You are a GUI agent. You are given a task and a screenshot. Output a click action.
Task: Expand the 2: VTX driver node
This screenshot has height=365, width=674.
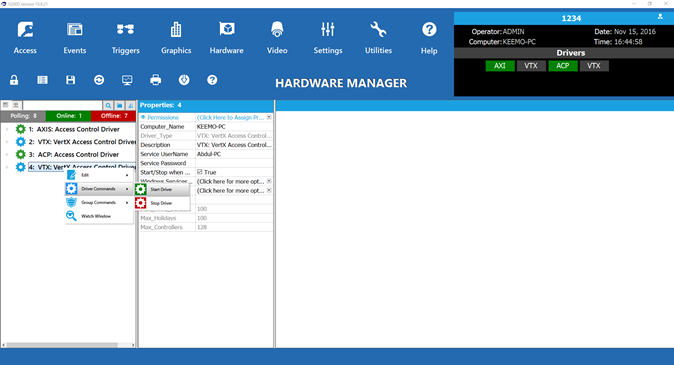[7, 142]
